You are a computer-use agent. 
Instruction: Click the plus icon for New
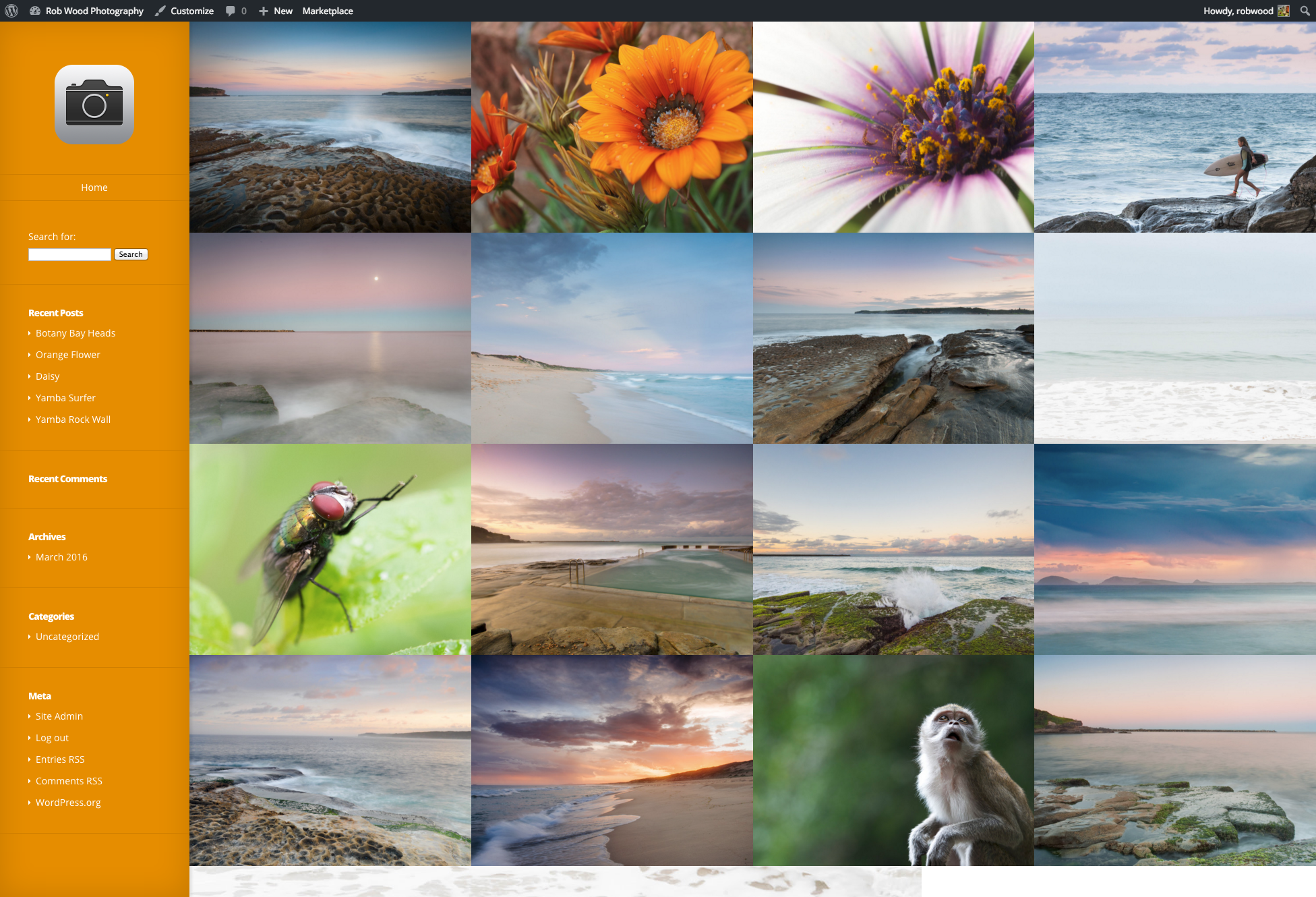point(264,11)
